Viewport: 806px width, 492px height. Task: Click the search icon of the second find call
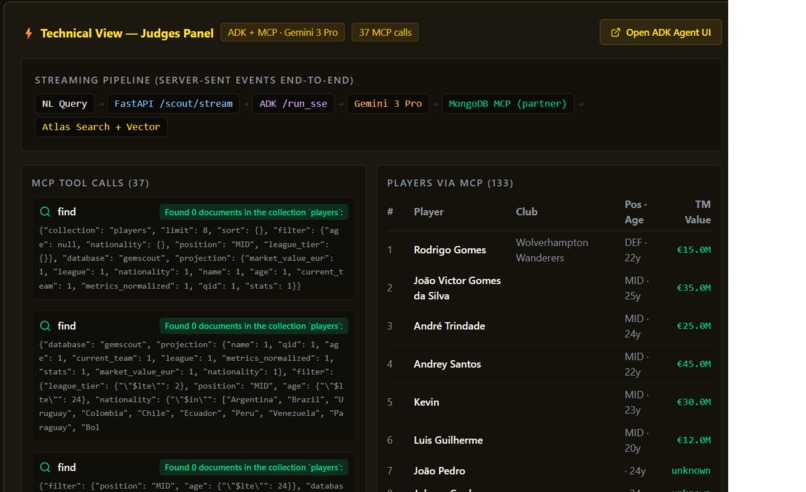45,326
